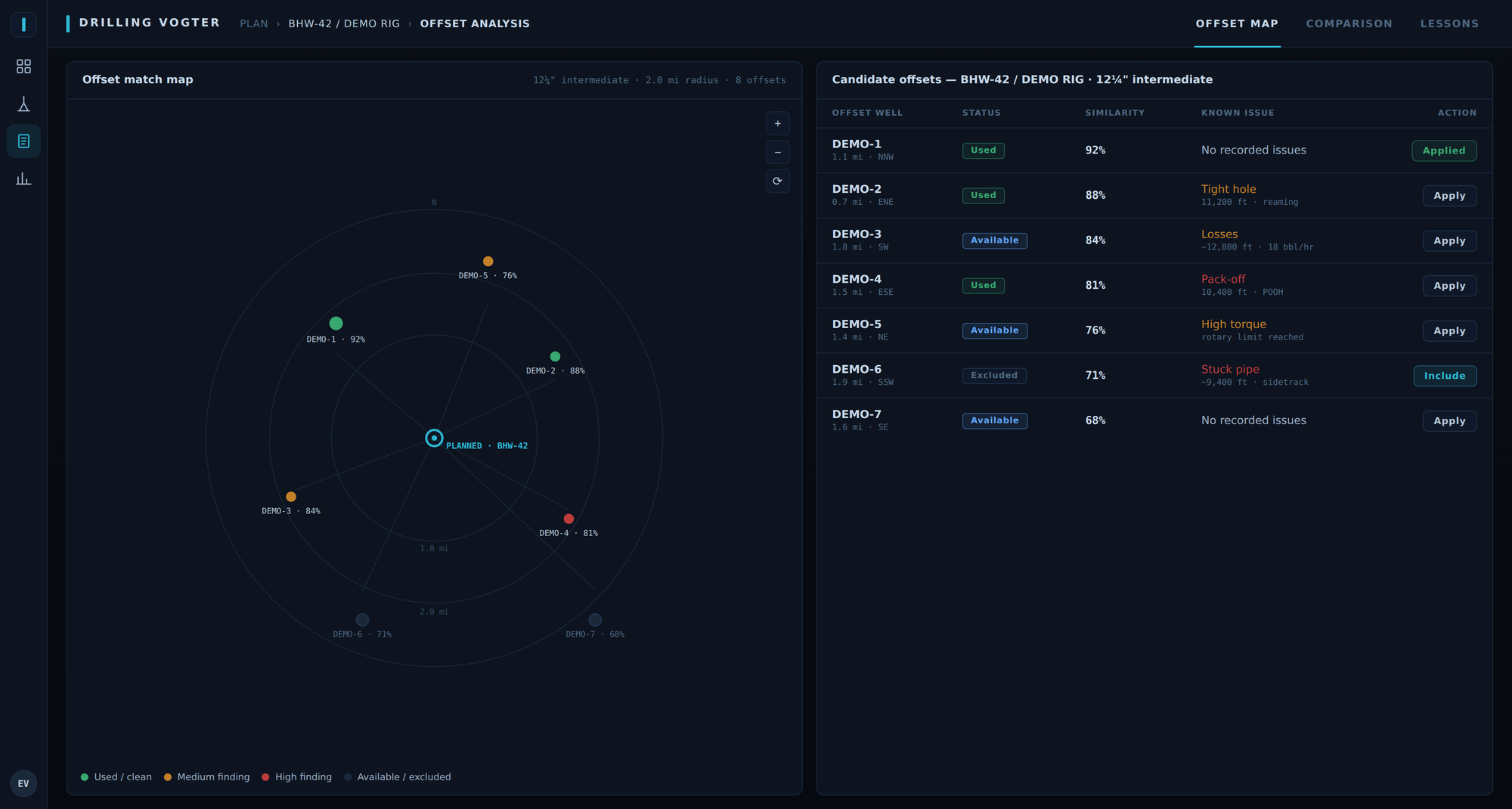The height and width of the screenshot is (809, 1512).
Task: Select the DEMO-7 grey marker on map
Action: tap(595, 620)
